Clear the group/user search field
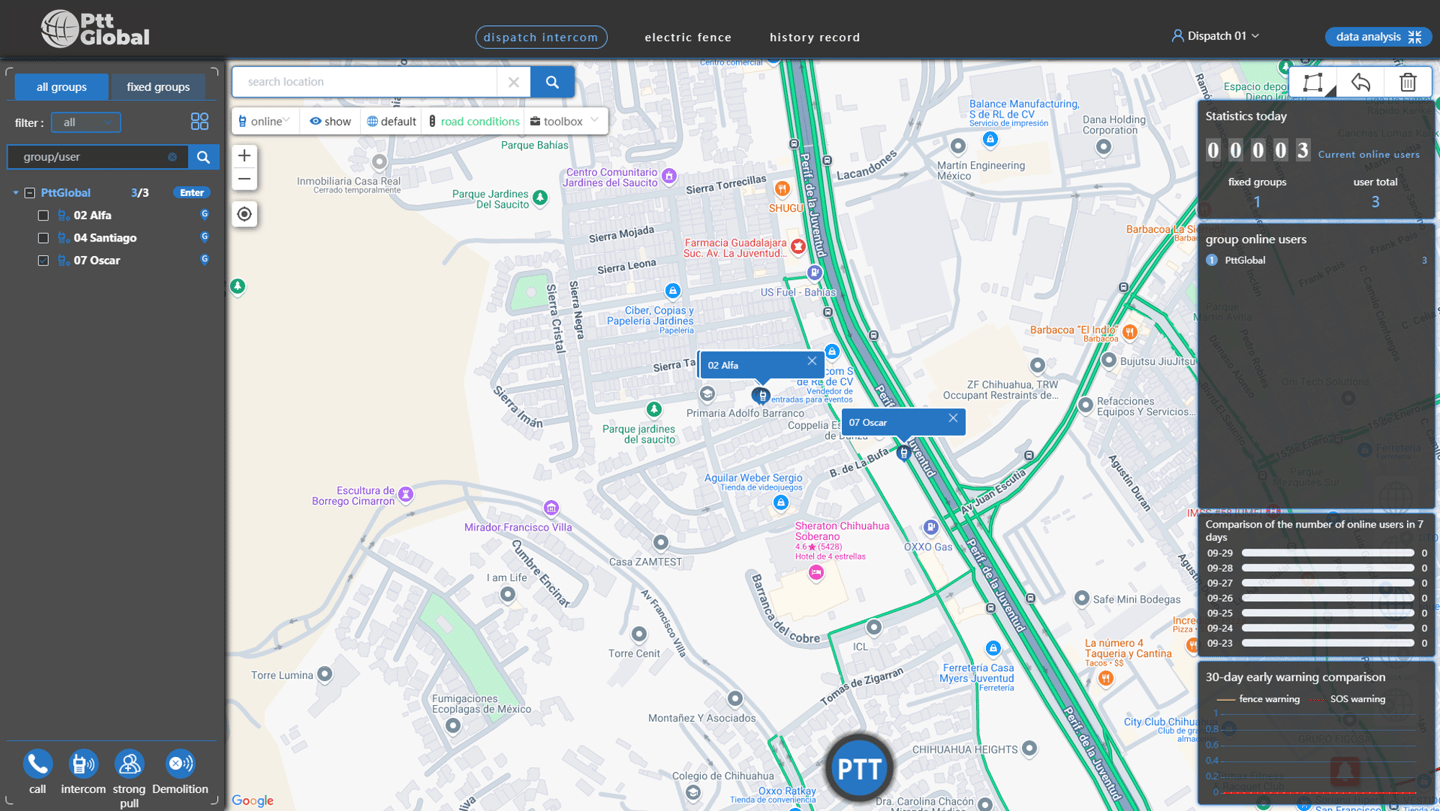Viewport: 1440px width, 811px height. tap(172, 157)
